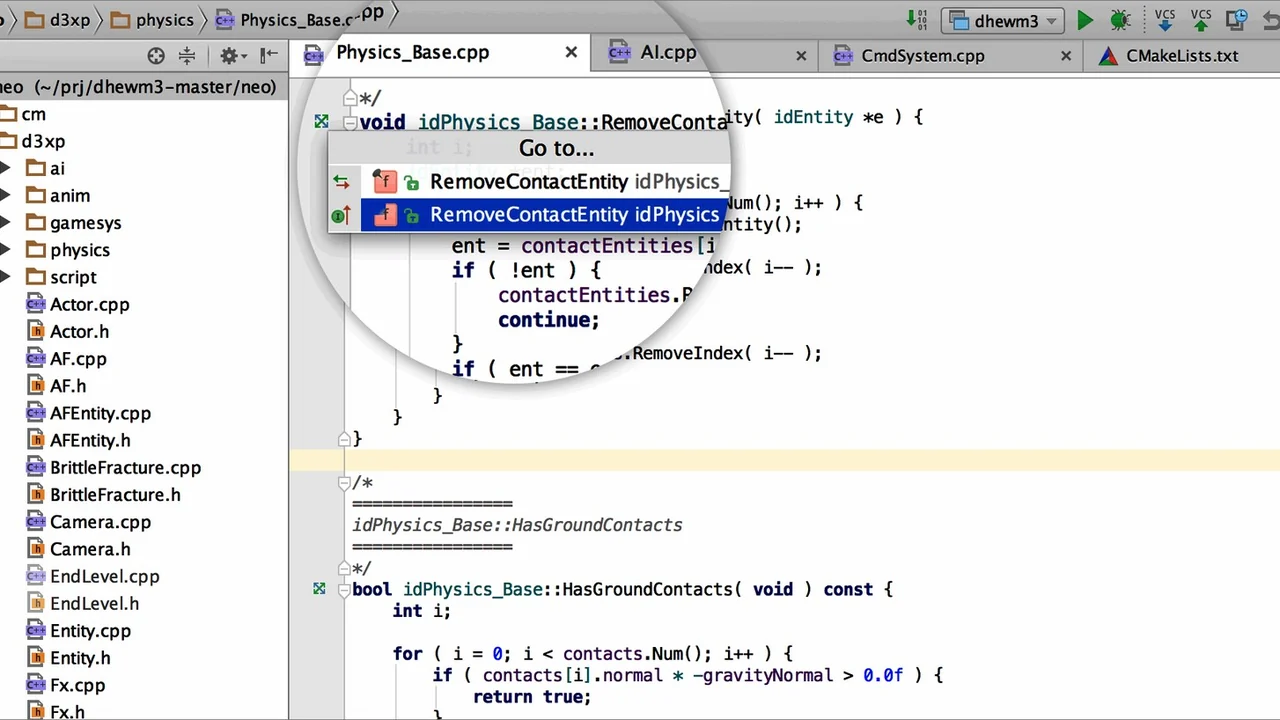Image resolution: width=1280 pixels, height=720 pixels.
Task: Select the cm folder in project tree
Action: 33,114
